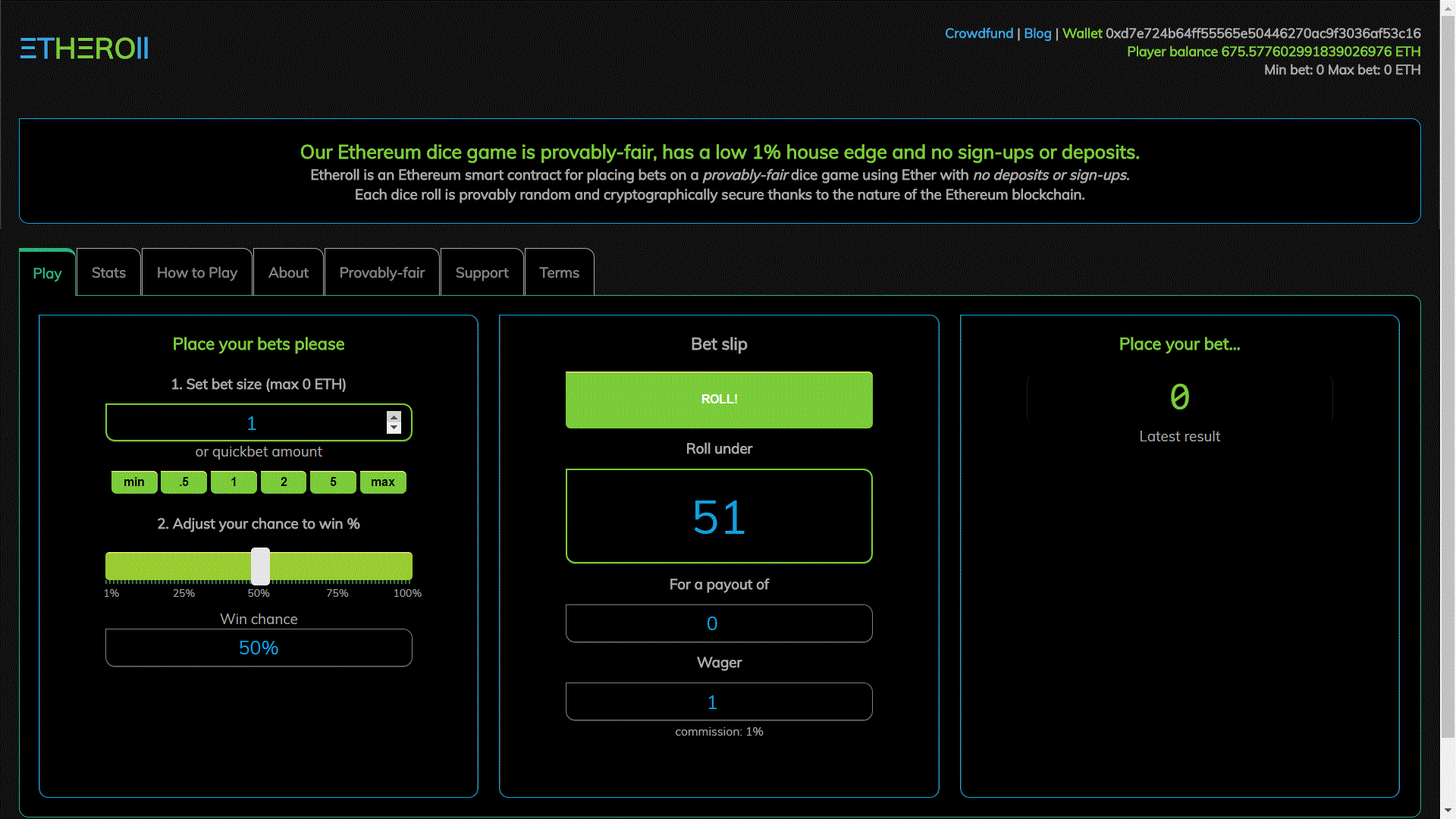This screenshot has height=819, width=1456.
Task: Choose the 1 ETH quickbet button
Action: pyautogui.click(x=234, y=482)
